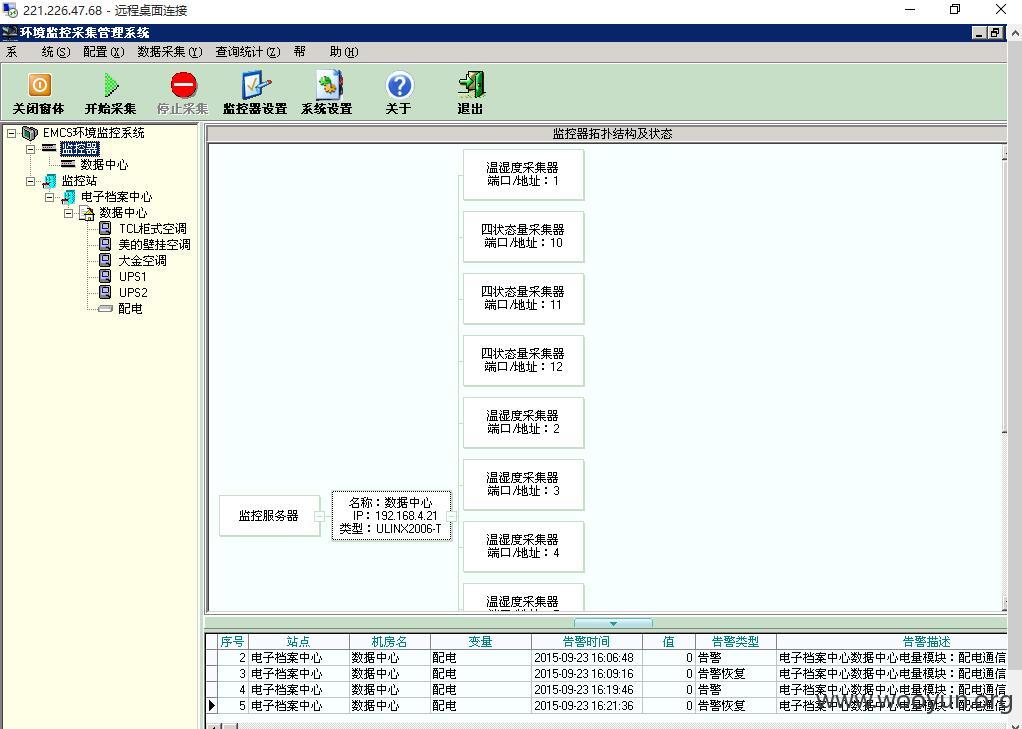Open 系统设置 toolbar icon
The width and height of the screenshot is (1022, 729).
[x=328, y=85]
